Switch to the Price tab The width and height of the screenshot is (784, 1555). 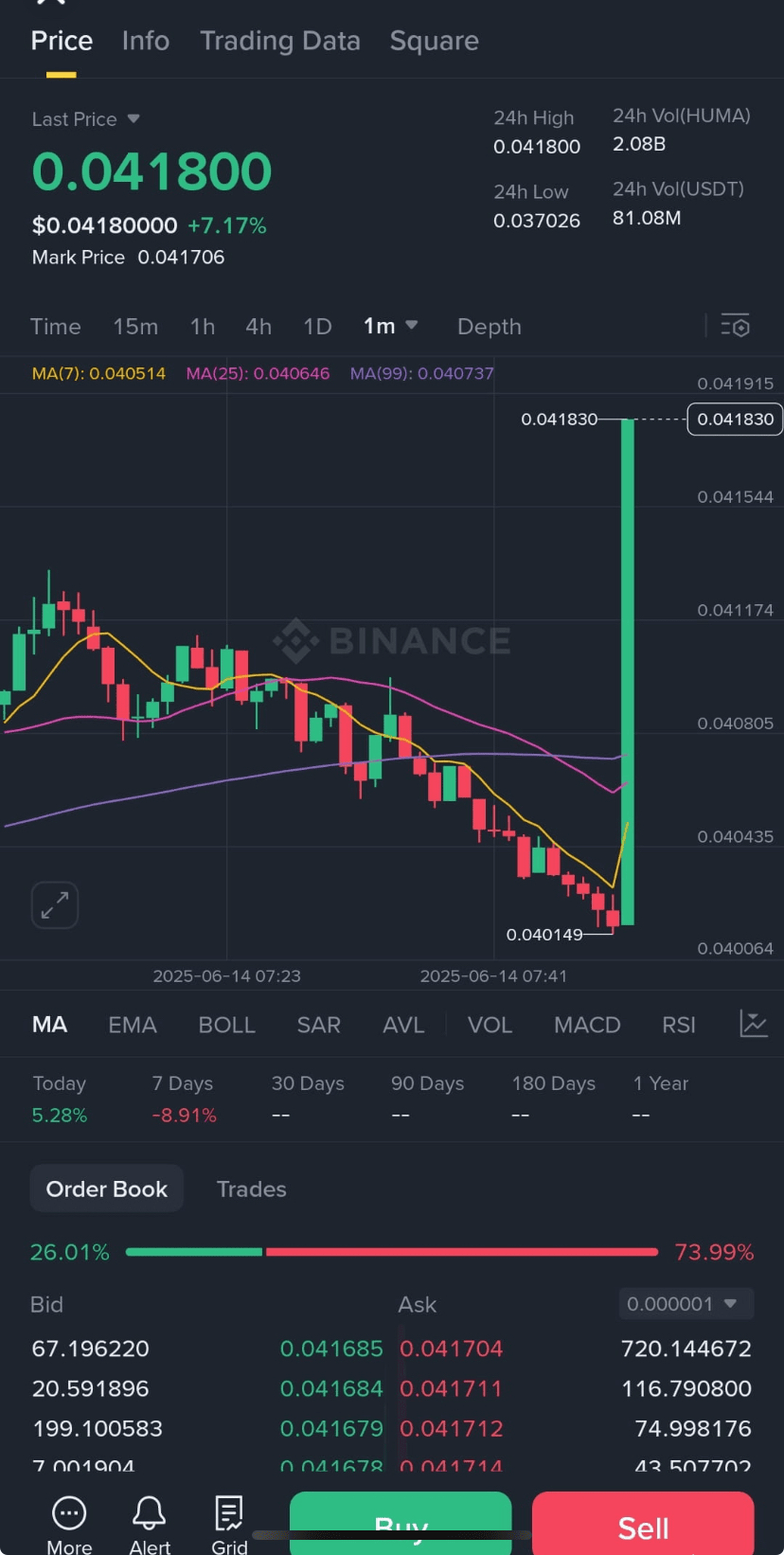click(x=62, y=41)
